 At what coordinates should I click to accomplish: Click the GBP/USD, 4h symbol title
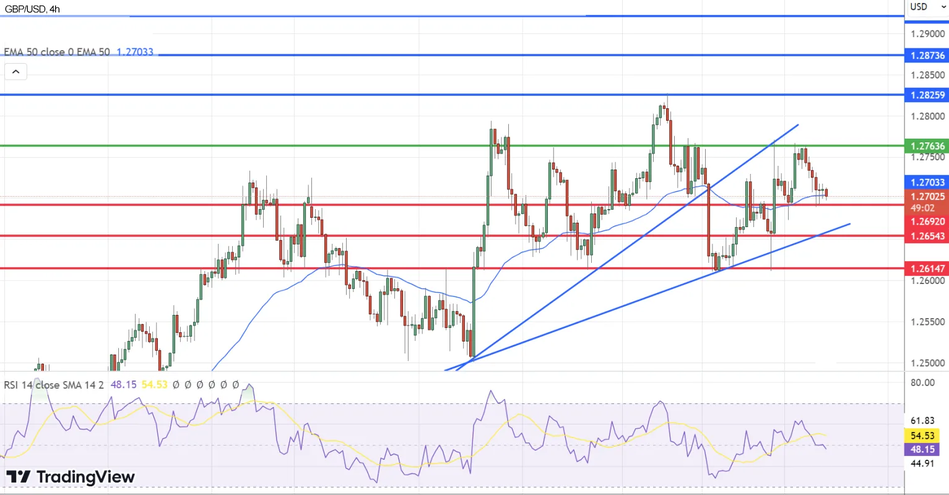click(x=32, y=9)
